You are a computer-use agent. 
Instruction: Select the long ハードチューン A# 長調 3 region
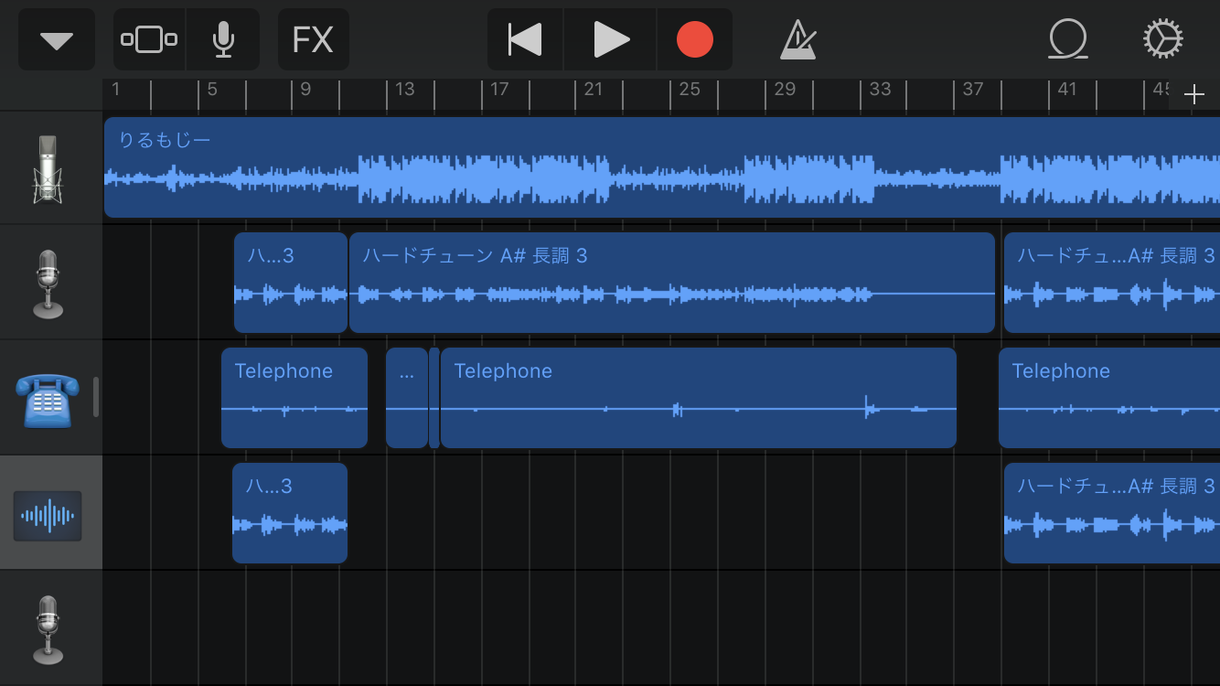point(672,283)
